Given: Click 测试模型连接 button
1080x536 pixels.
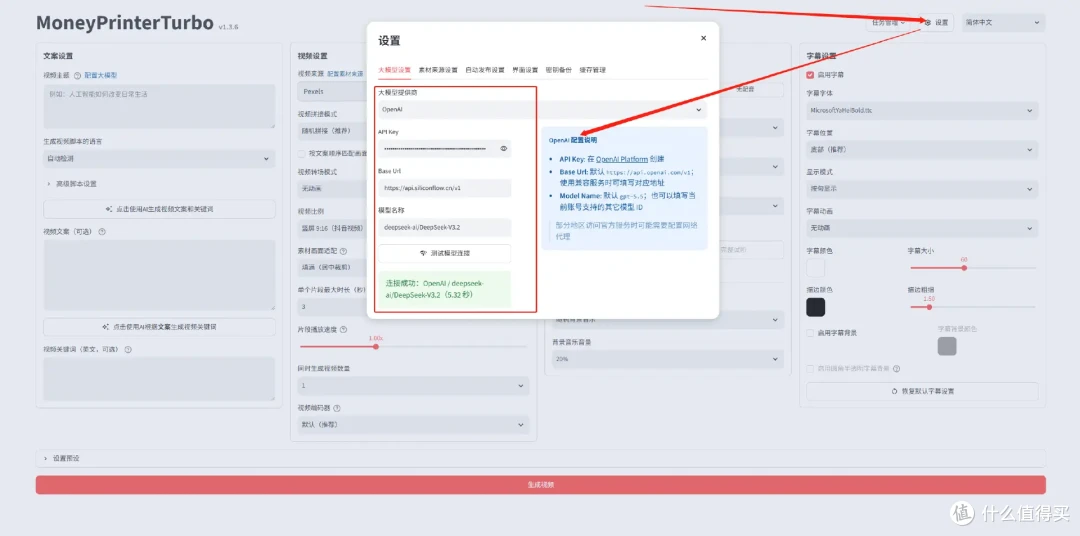Looking at the screenshot, I should 444,254.
